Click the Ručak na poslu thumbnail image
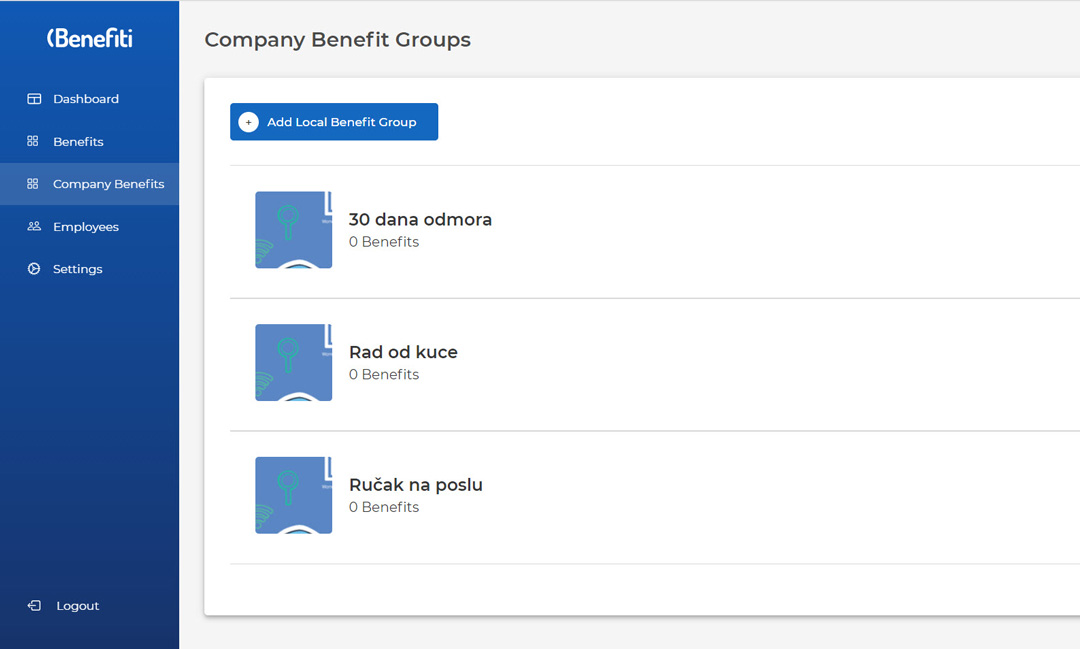The height and width of the screenshot is (649, 1080). pyautogui.click(x=293, y=495)
